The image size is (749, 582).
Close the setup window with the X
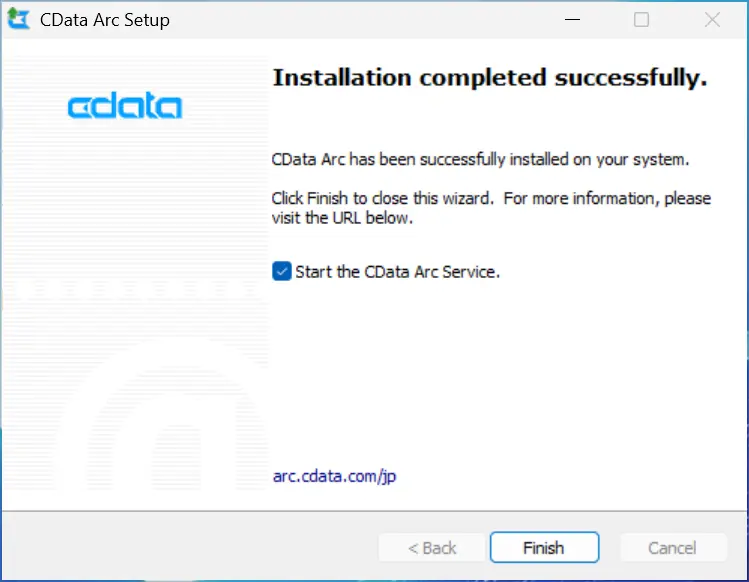pos(712,20)
